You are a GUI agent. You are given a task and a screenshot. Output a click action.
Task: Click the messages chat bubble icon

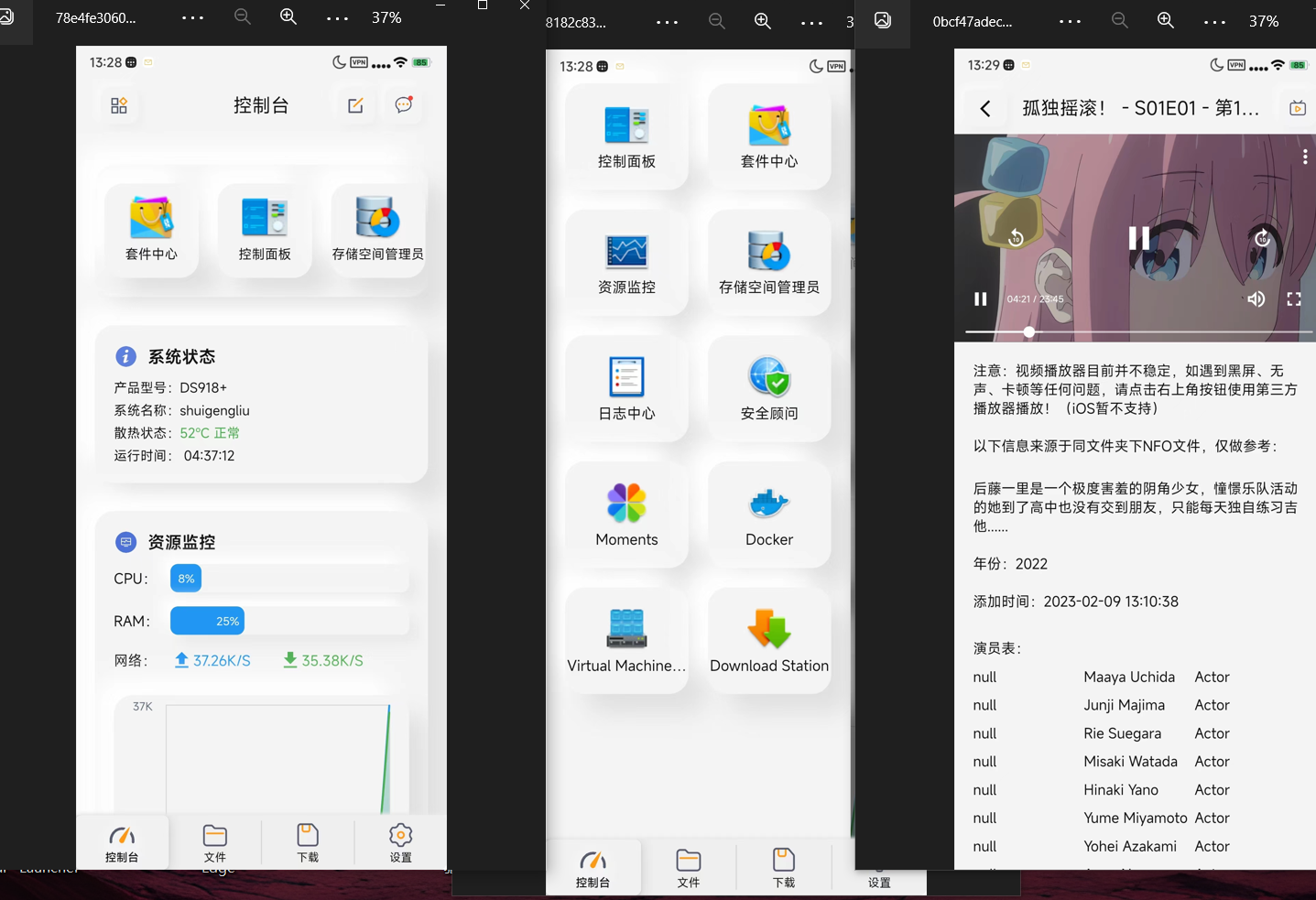click(x=403, y=105)
